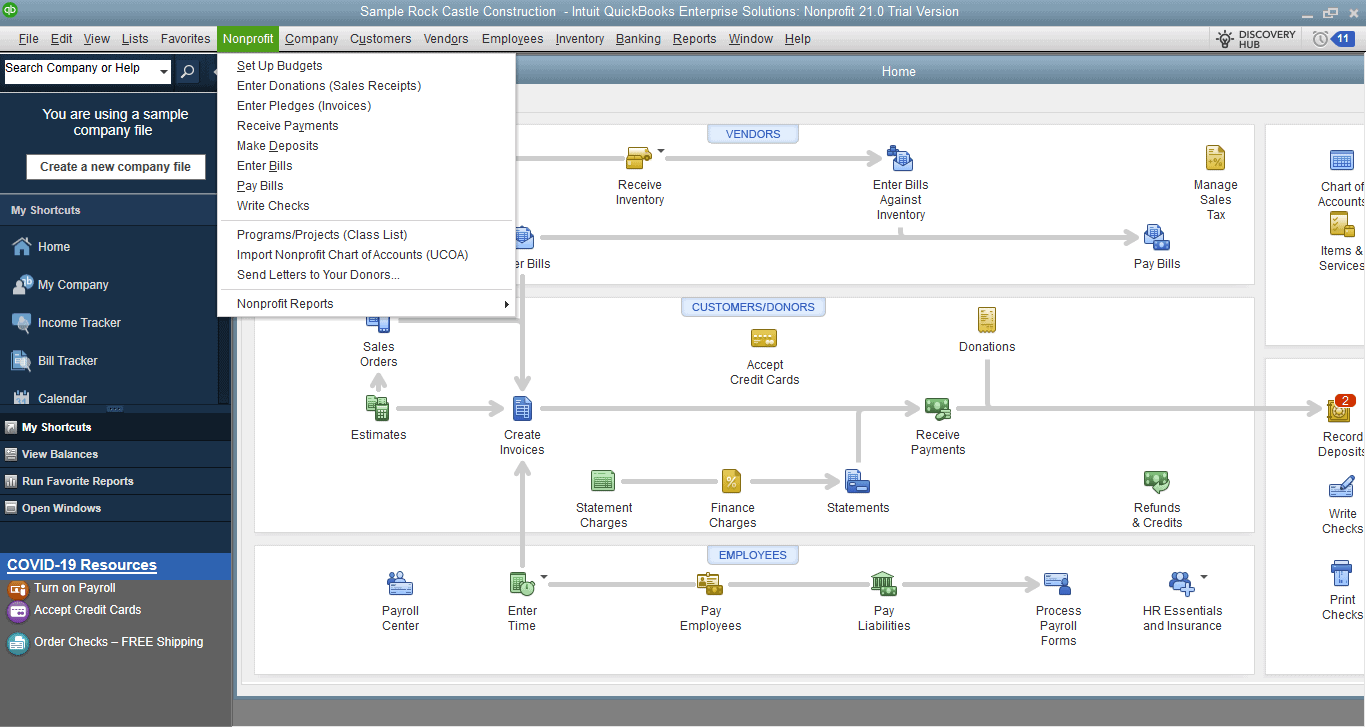Click the reminders clock showing 11
1366x727 pixels.
click(x=1332, y=39)
